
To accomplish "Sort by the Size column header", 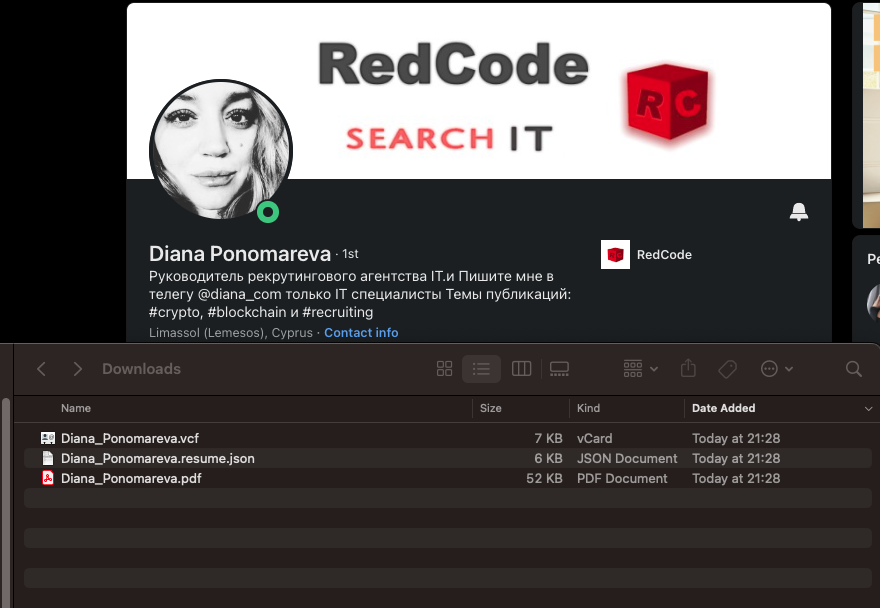I will [x=491, y=408].
